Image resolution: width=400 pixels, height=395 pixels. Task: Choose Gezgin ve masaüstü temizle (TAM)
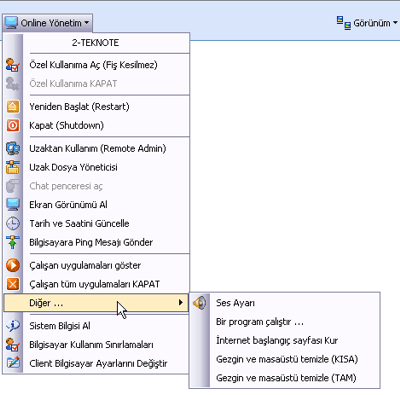[x=285, y=378]
